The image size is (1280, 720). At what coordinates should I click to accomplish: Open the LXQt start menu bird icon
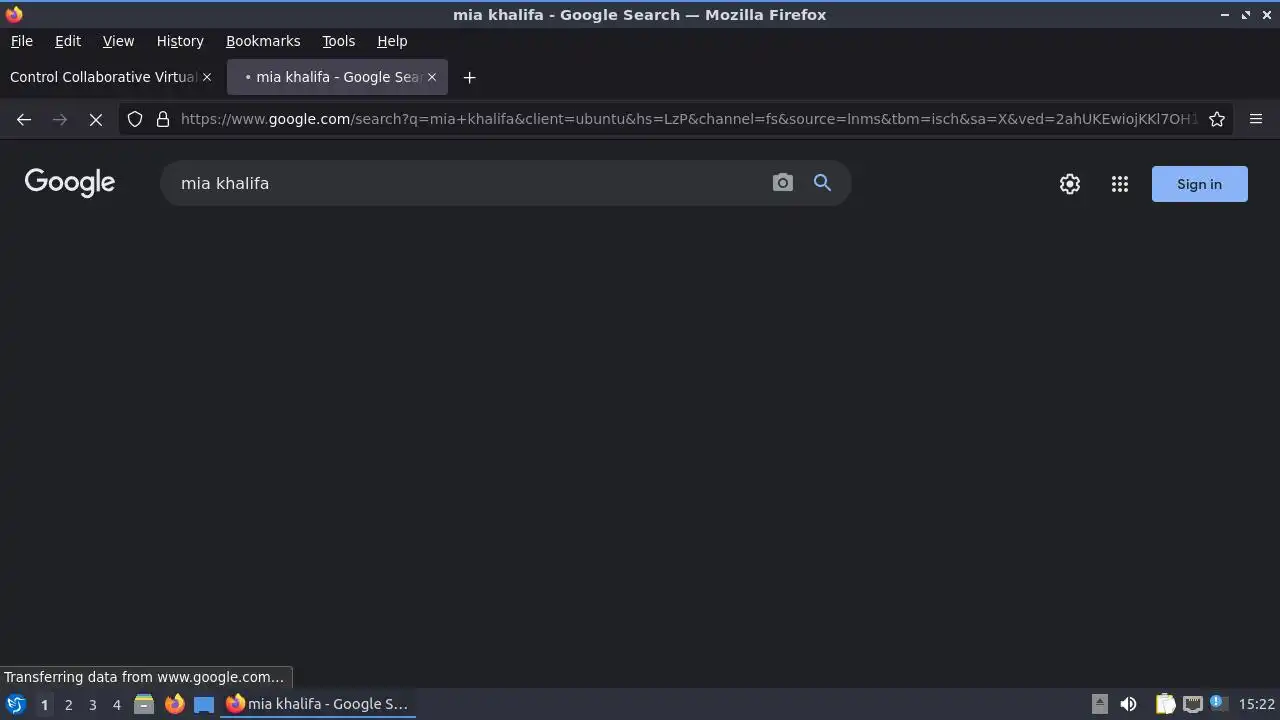[x=16, y=704]
